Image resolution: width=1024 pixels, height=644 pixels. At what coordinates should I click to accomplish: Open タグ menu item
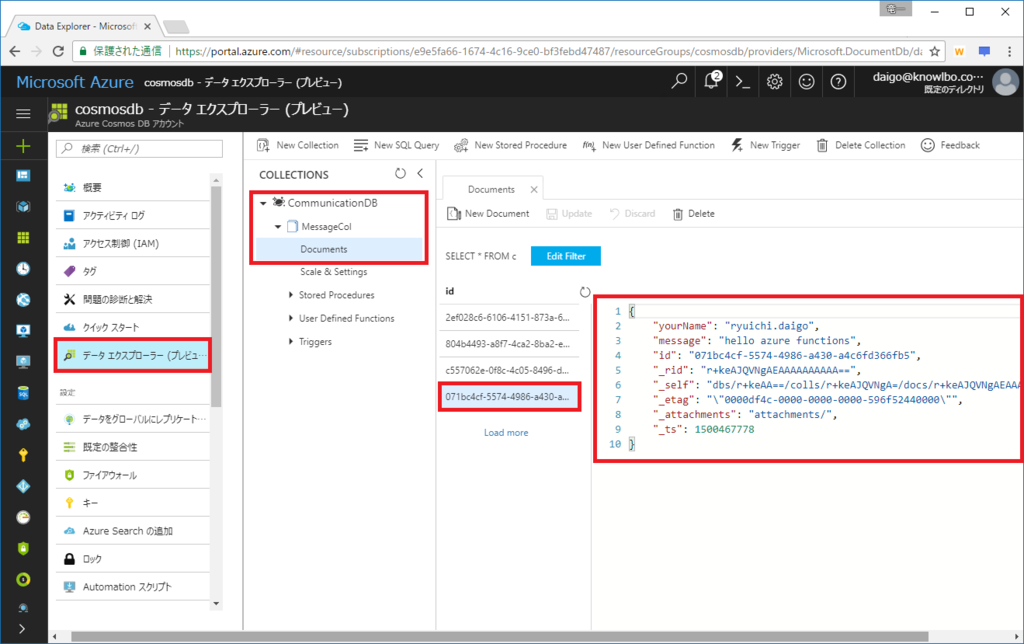(133, 271)
